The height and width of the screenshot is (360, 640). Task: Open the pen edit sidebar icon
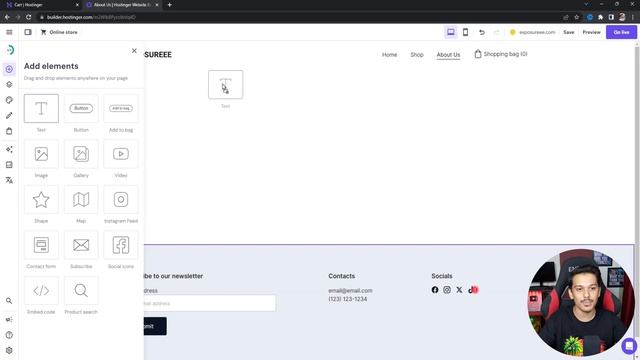[9, 116]
